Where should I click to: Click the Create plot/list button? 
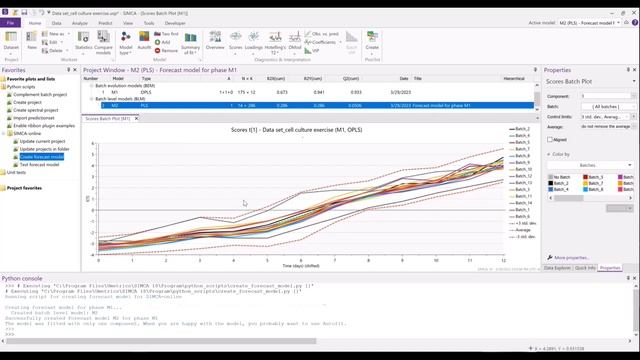click(372, 43)
